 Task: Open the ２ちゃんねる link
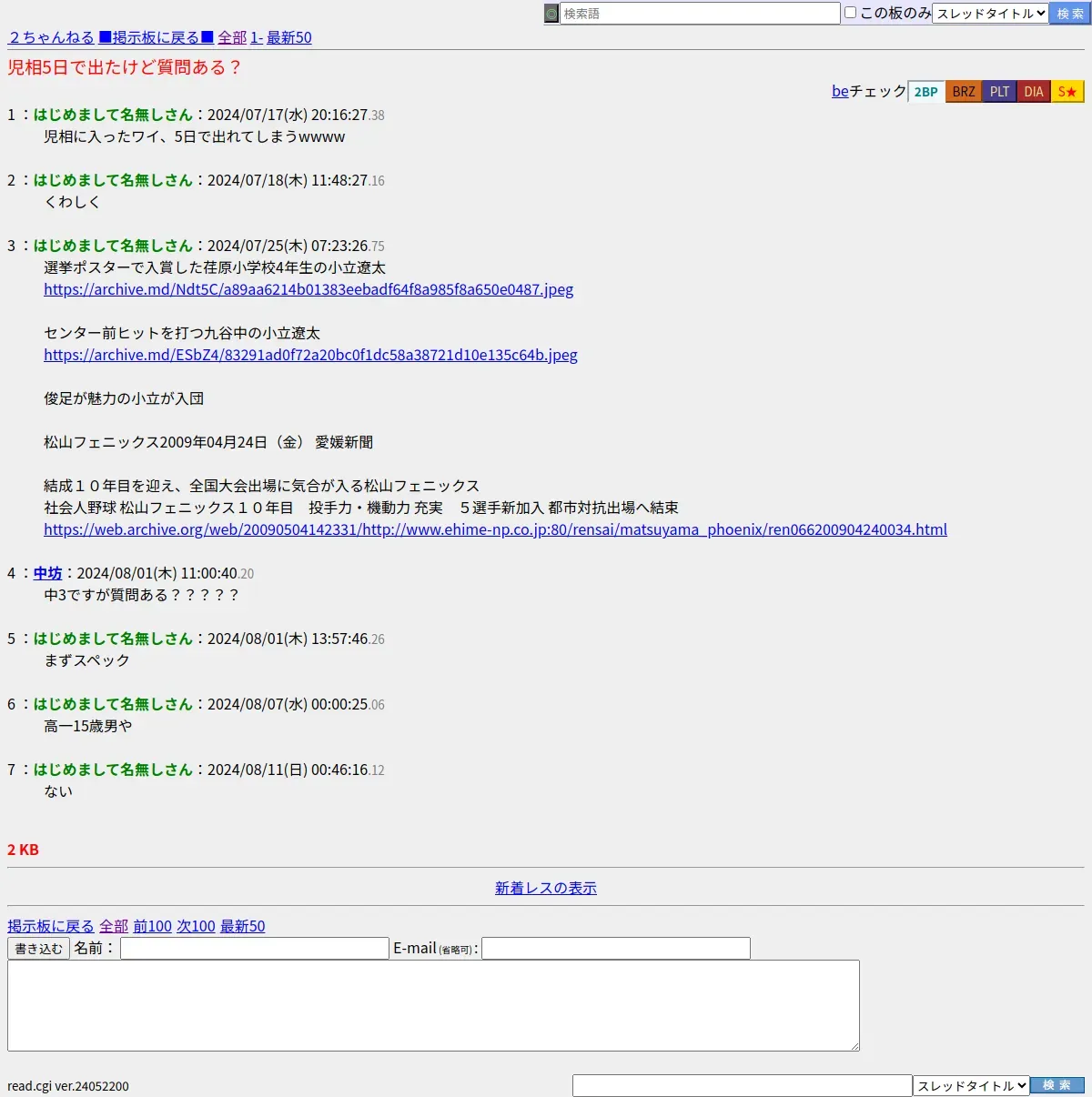click(x=52, y=37)
